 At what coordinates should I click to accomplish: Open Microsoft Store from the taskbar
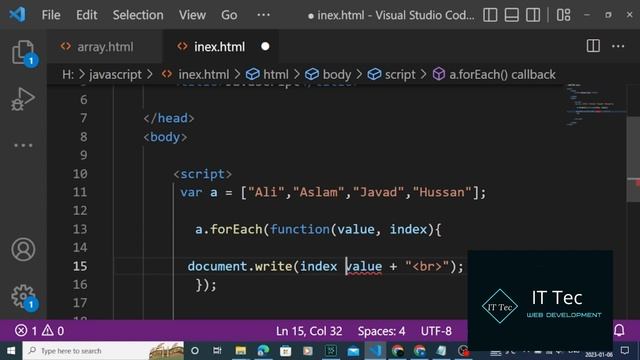pos(286,351)
